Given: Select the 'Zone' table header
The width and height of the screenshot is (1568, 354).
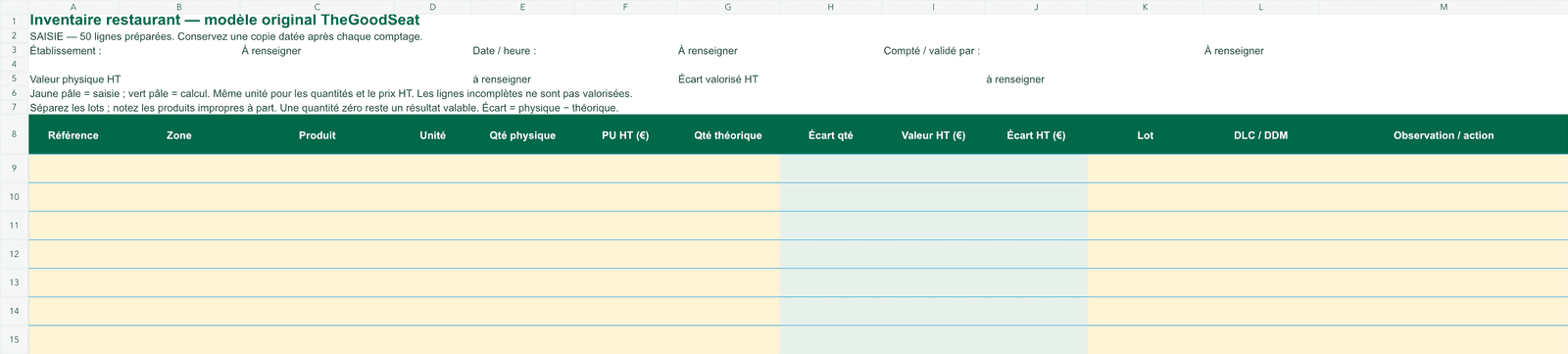Looking at the screenshot, I should click(x=179, y=135).
